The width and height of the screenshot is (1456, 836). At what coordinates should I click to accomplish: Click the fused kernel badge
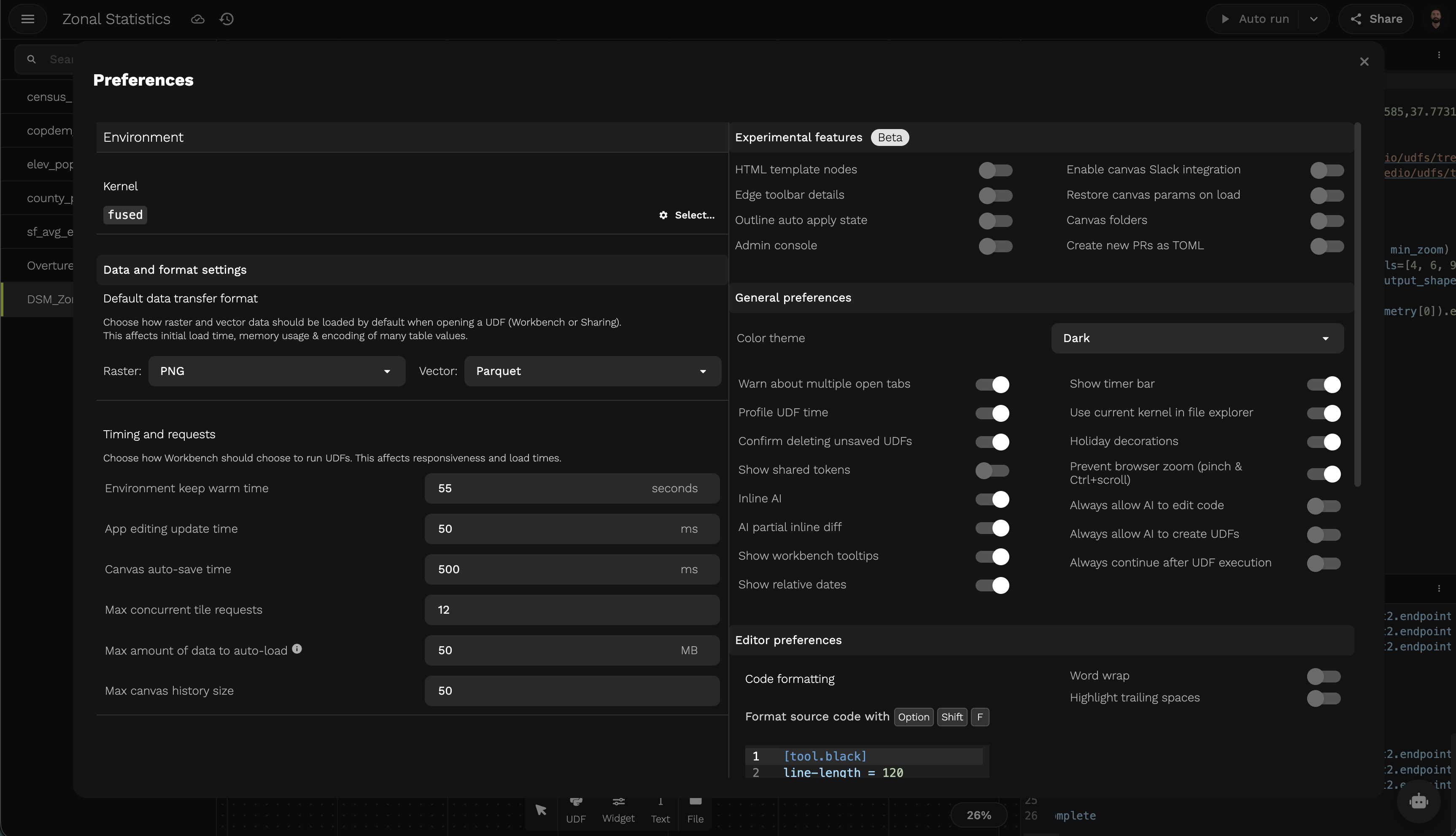125,215
